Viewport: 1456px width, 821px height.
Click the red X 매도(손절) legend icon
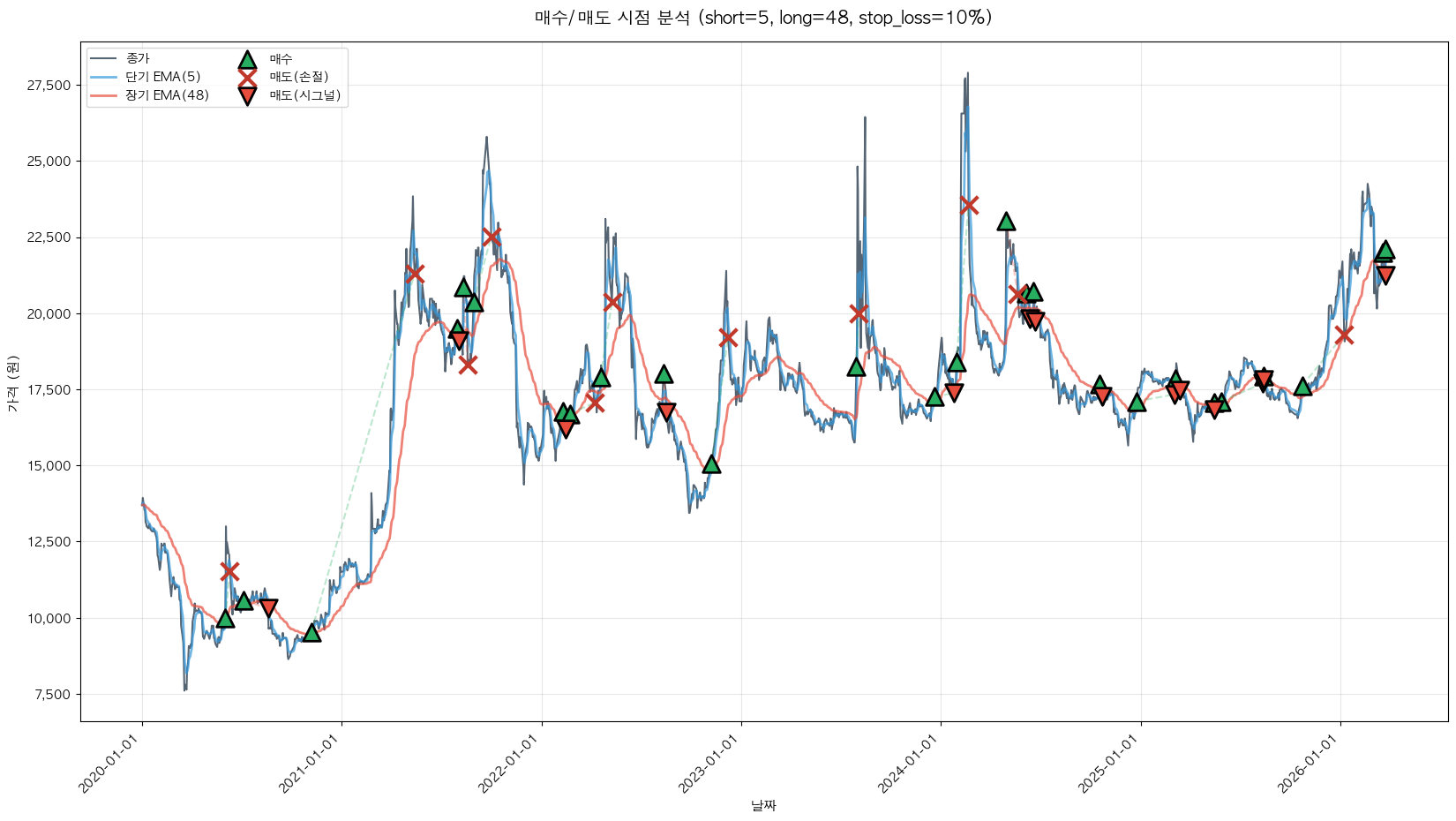(247, 77)
